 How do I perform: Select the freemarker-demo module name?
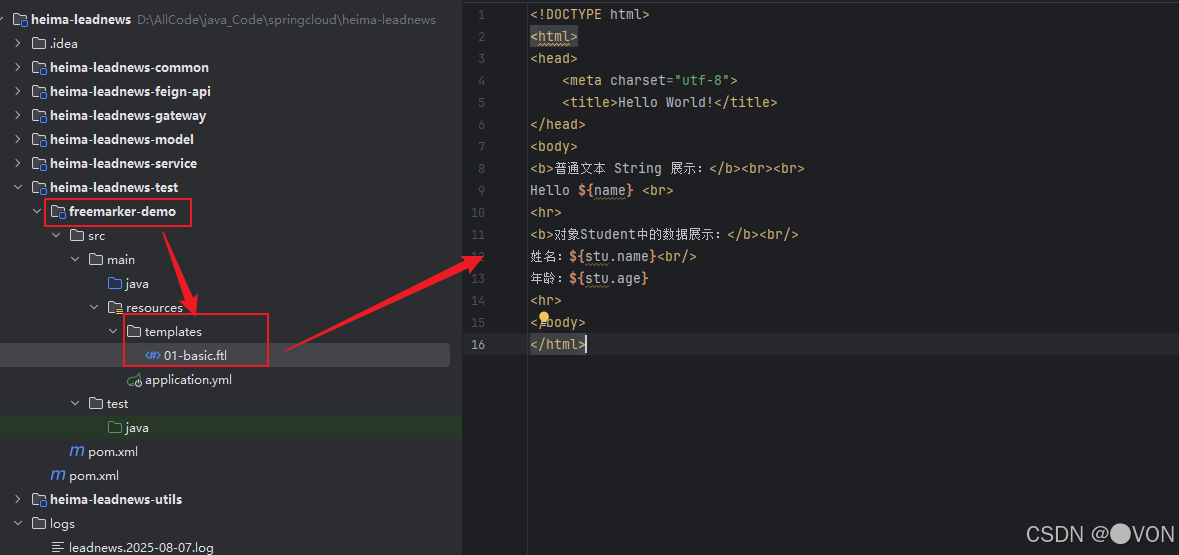pyautogui.click(x=123, y=211)
